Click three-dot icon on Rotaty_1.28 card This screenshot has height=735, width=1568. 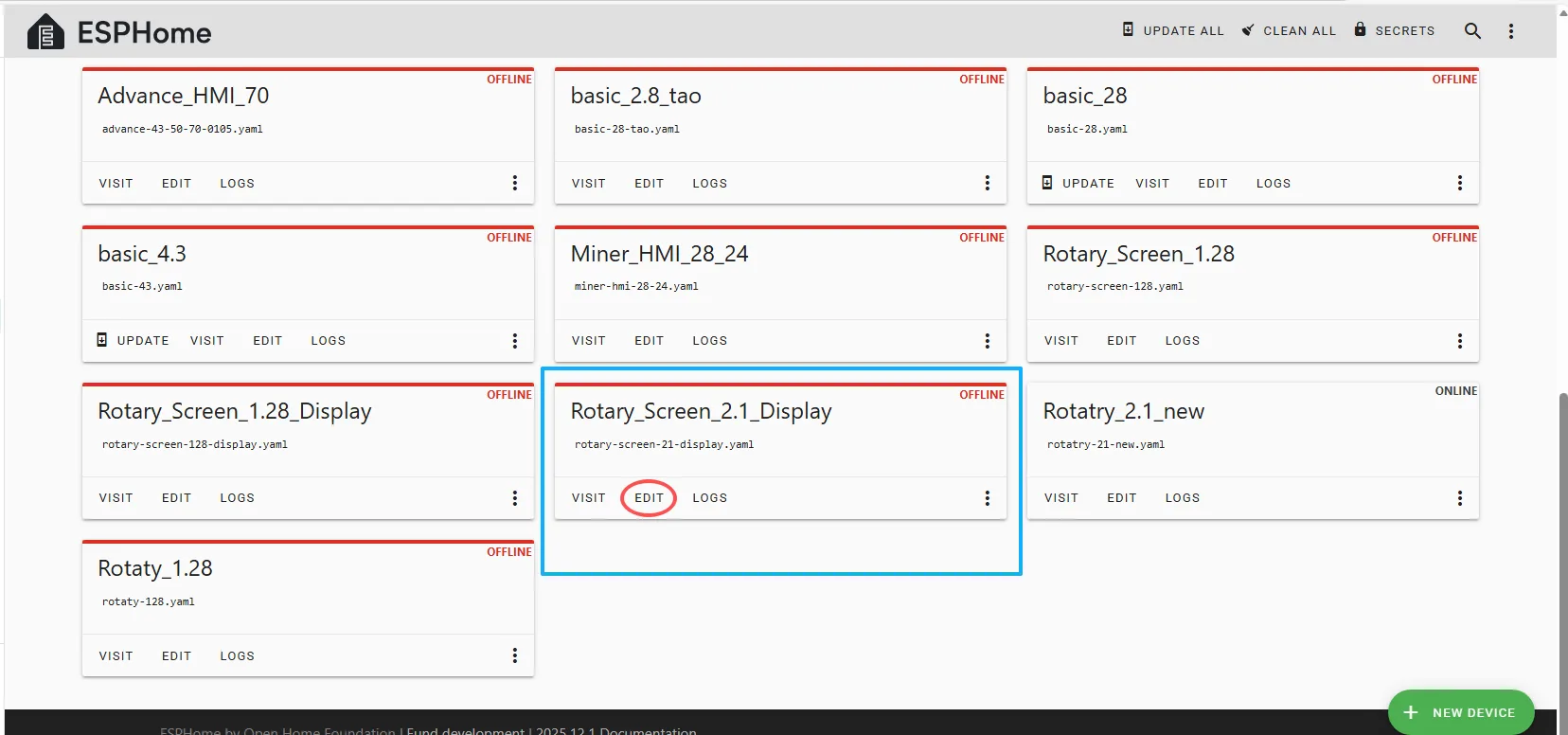[515, 655]
